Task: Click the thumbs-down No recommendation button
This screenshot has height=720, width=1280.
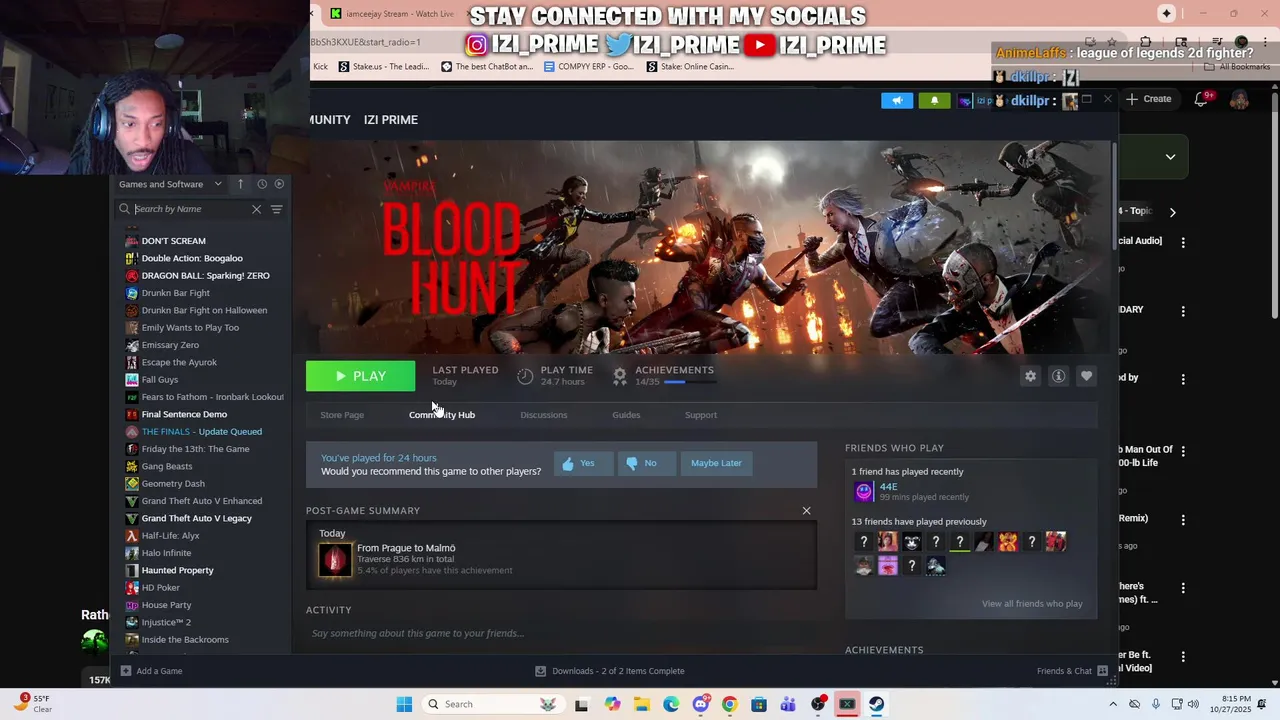Action: pos(646,463)
